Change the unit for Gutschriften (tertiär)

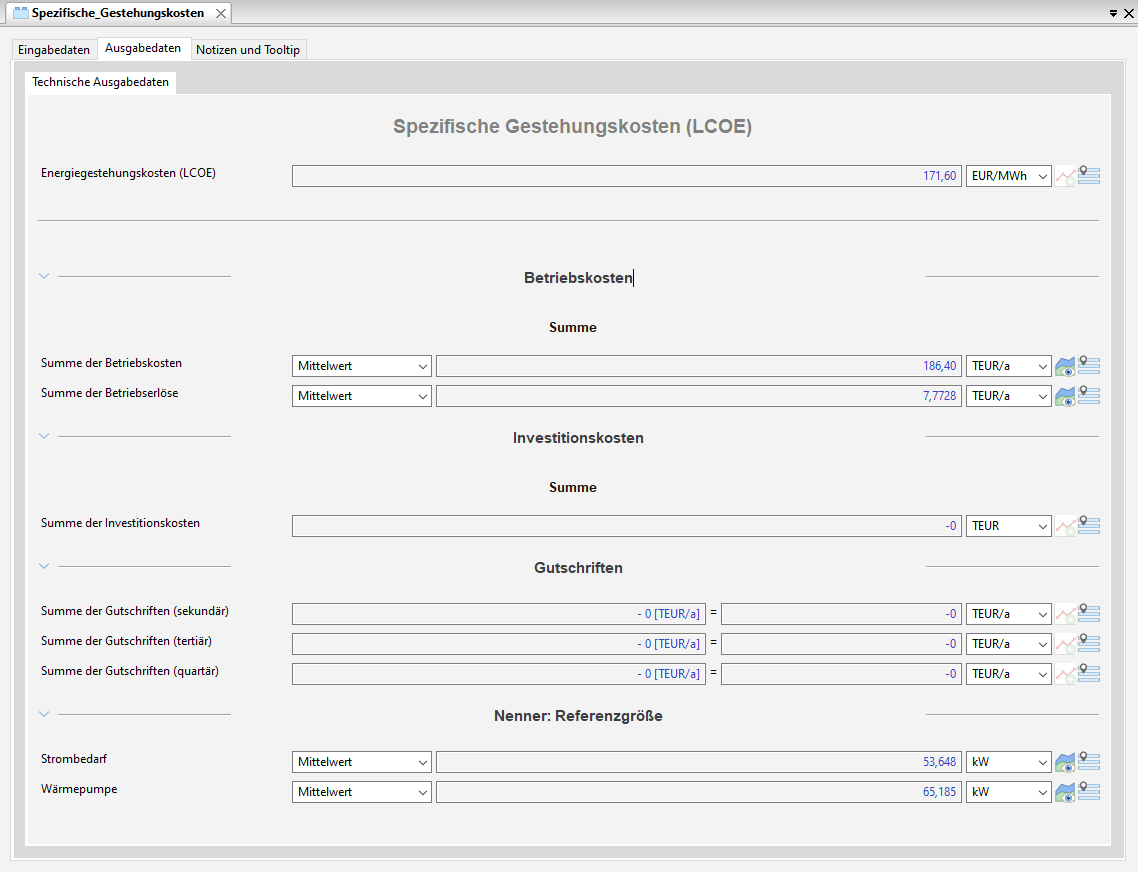(x=1009, y=644)
